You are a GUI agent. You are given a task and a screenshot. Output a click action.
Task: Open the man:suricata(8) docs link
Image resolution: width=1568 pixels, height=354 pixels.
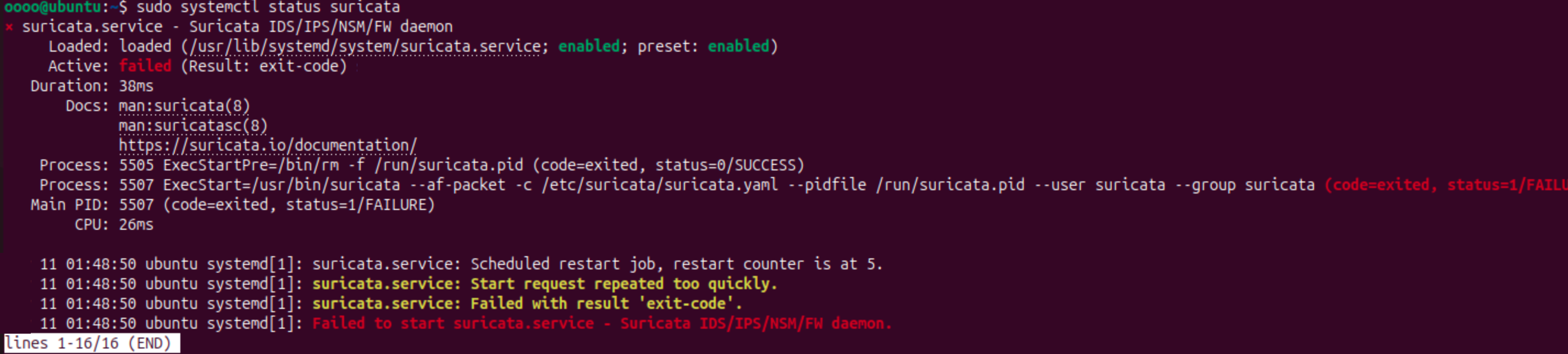coord(184,106)
